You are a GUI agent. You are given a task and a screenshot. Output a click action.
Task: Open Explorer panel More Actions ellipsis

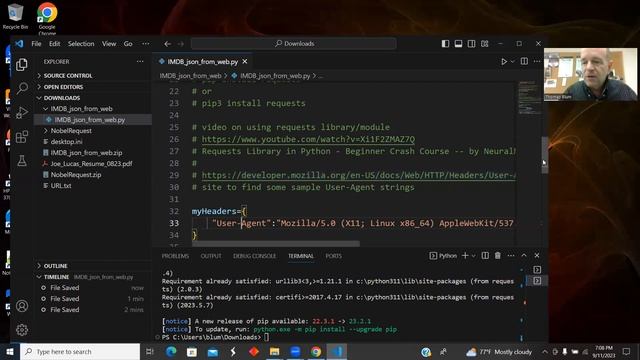(140, 62)
